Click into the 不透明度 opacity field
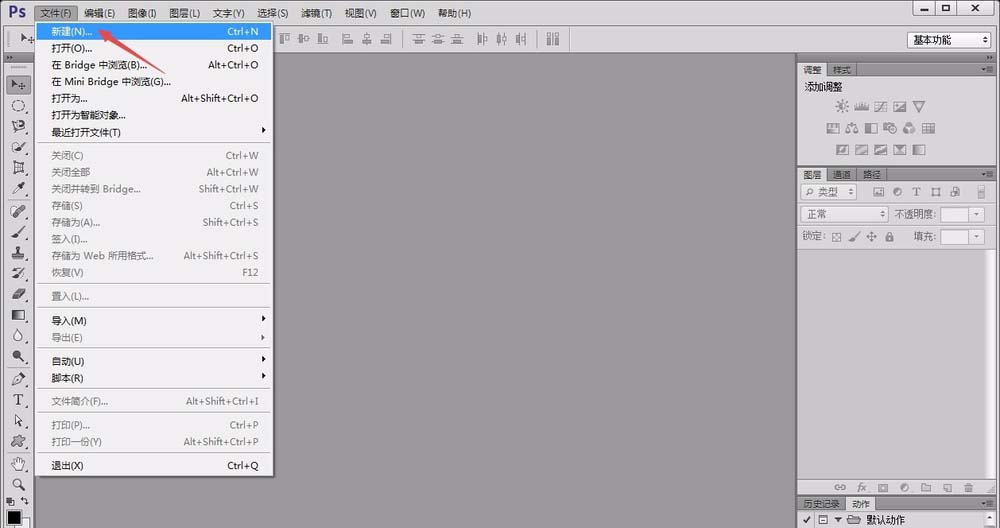The image size is (1000, 528). [955, 214]
